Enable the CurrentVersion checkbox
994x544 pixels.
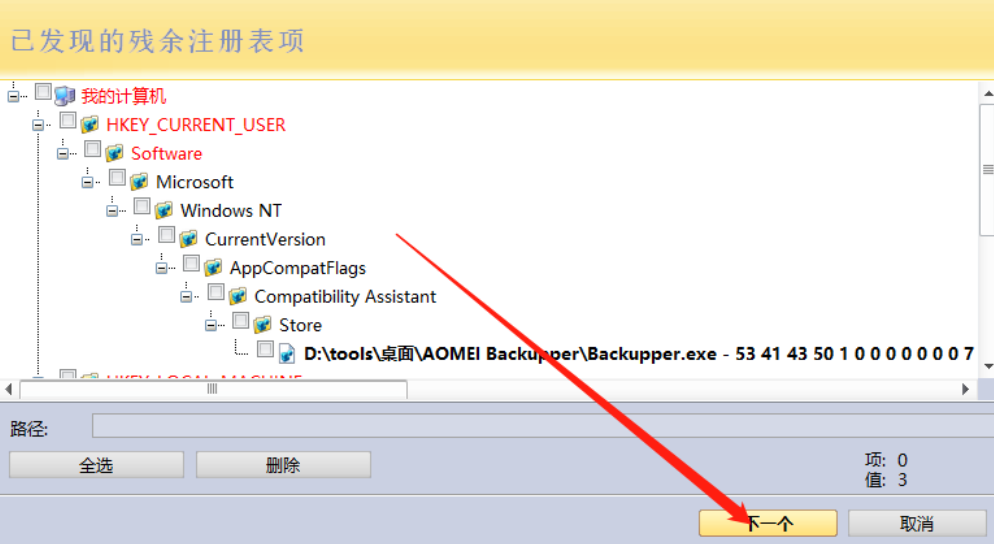point(167,235)
